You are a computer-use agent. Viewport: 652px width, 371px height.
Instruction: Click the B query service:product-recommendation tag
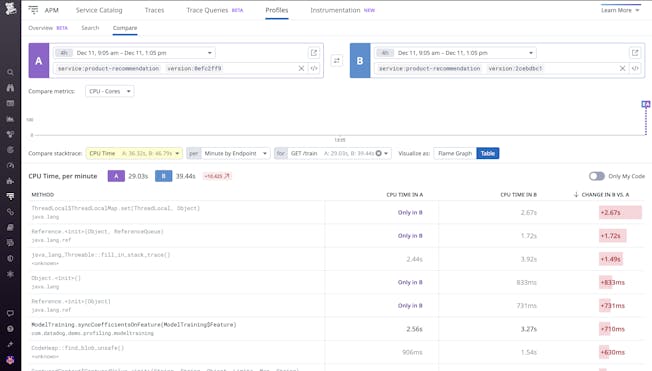[430, 68]
